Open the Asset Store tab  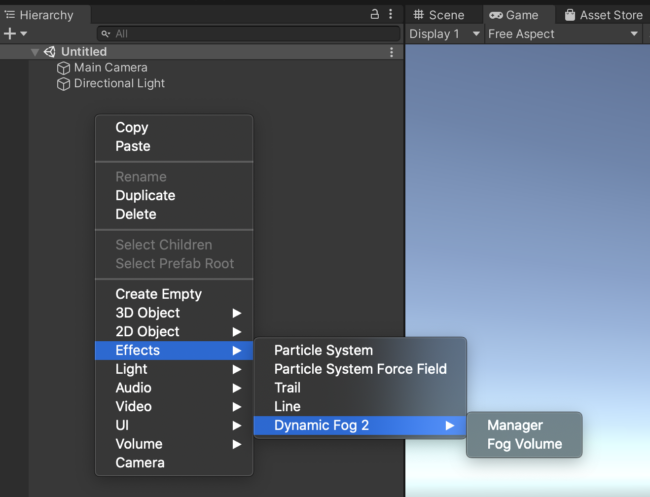(x=603, y=15)
